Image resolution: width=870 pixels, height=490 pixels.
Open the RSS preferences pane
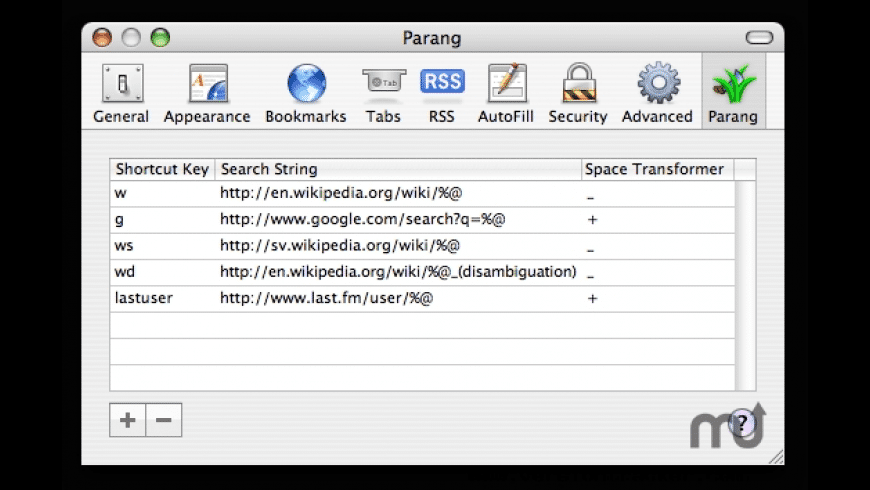click(441, 92)
